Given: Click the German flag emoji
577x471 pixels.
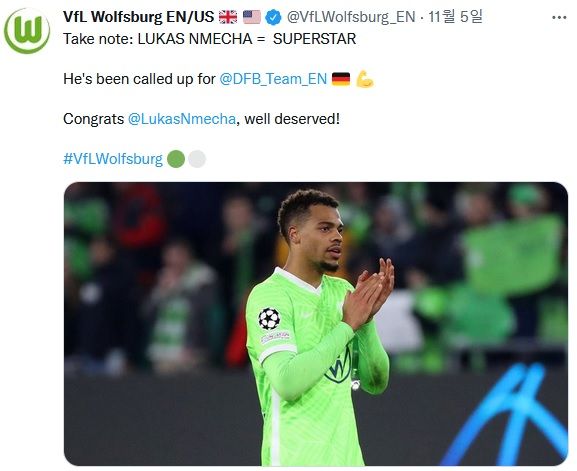Looking at the screenshot, I should click(x=341, y=79).
